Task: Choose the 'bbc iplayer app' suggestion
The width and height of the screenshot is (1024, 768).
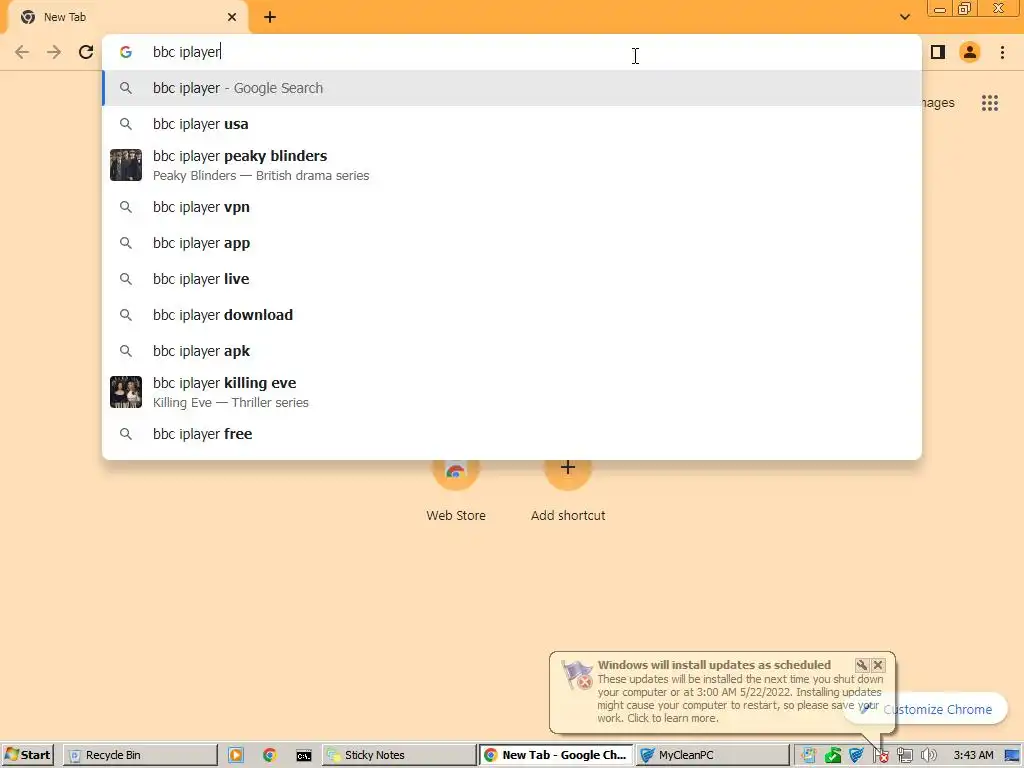Action: pos(512,243)
